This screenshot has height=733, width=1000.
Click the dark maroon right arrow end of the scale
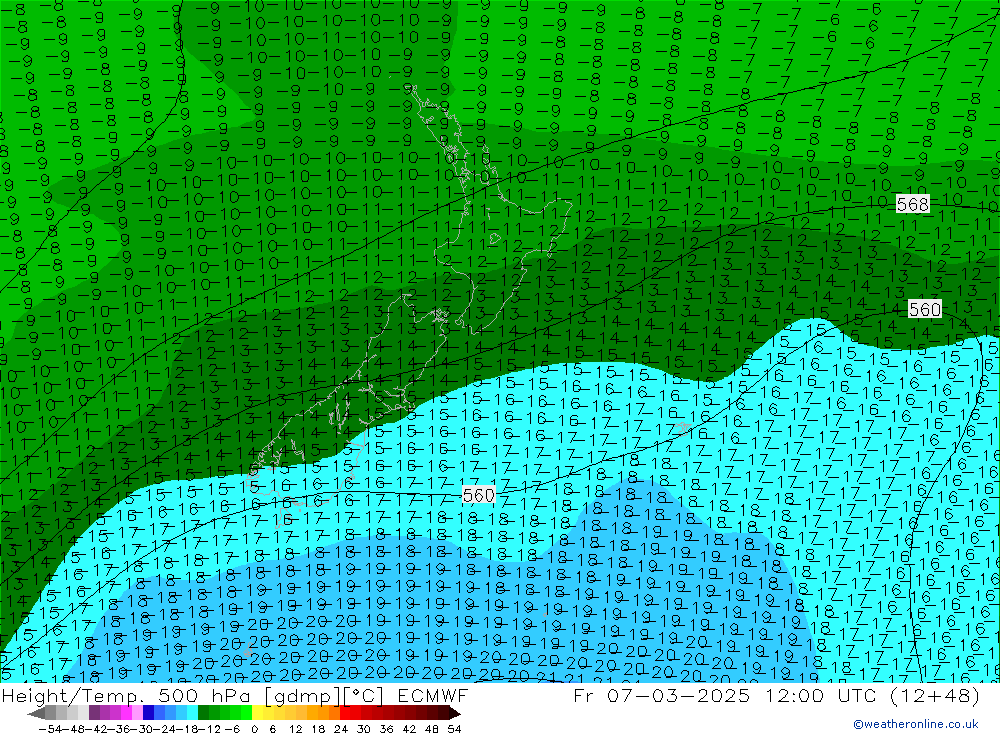455,713
